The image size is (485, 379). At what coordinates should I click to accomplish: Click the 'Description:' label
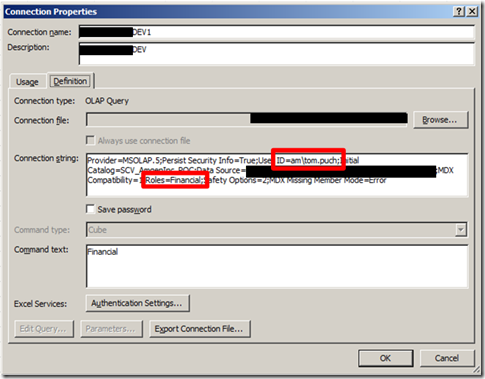pos(28,47)
